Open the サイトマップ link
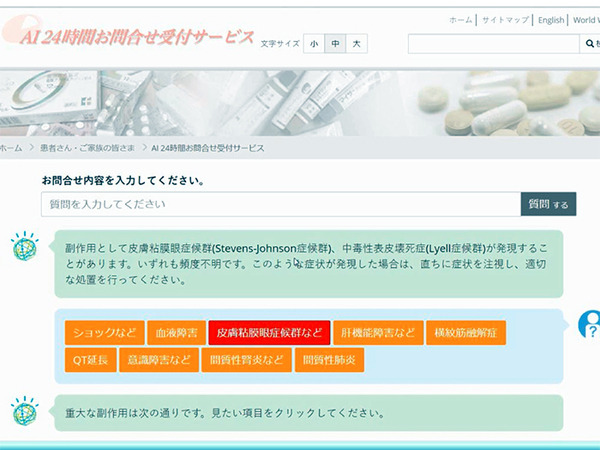 pos(505,19)
